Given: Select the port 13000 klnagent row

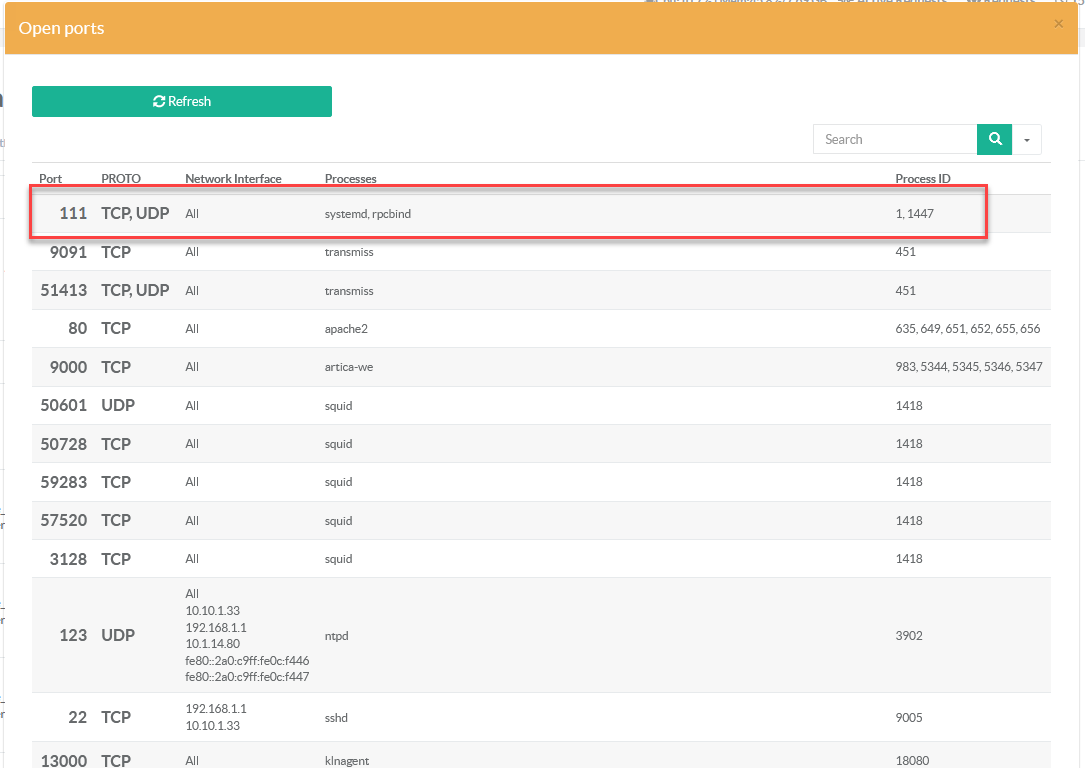Looking at the screenshot, I should (540, 758).
